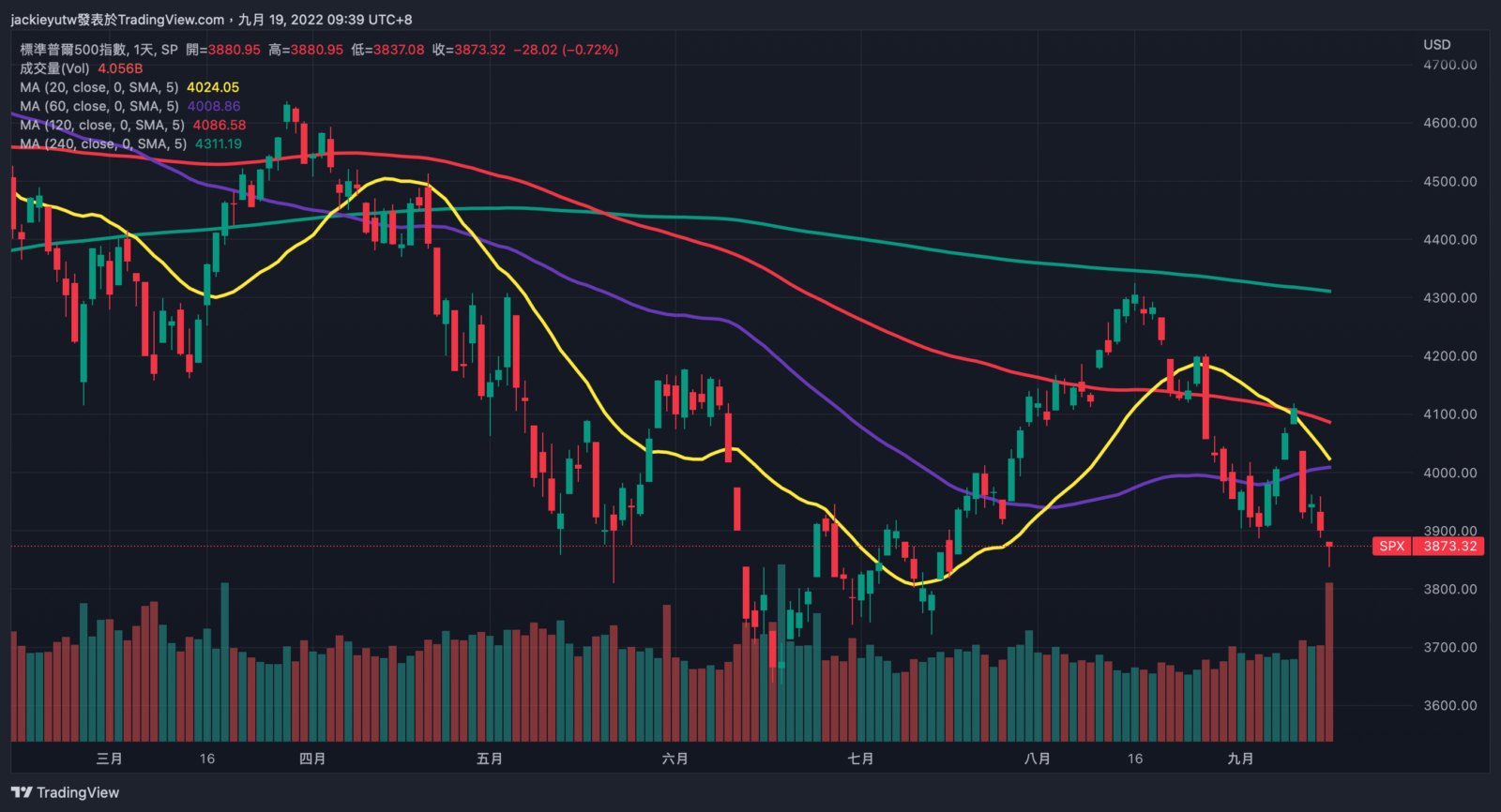This screenshot has width=1501, height=812.
Task: Click the red SPX ticker tag
Action: (x=1392, y=546)
